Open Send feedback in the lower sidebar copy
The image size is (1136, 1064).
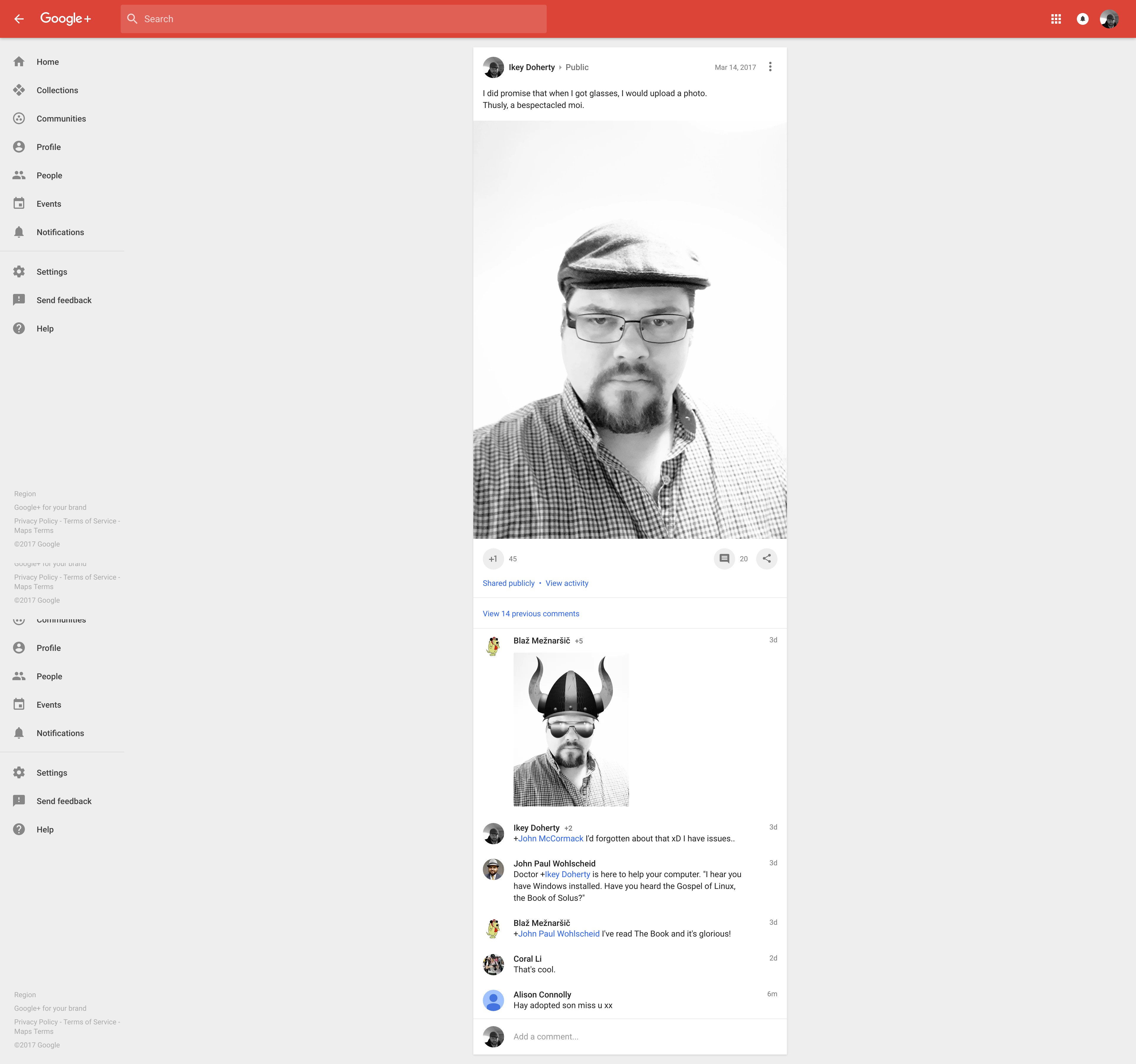[x=62, y=801]
